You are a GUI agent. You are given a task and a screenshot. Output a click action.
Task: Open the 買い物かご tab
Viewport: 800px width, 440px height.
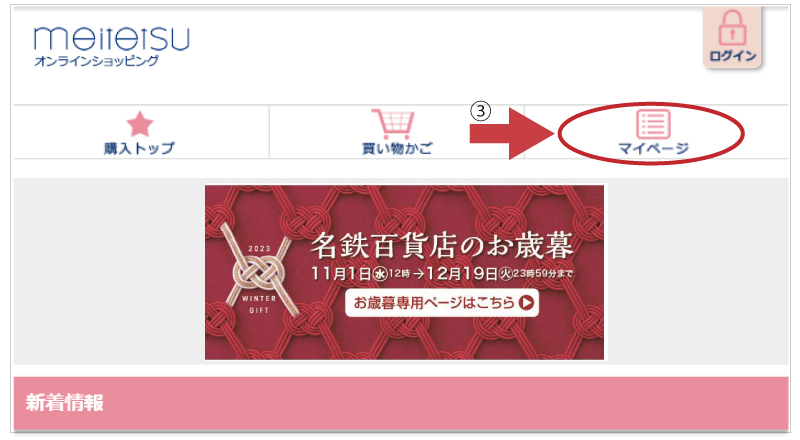point(396,132)
